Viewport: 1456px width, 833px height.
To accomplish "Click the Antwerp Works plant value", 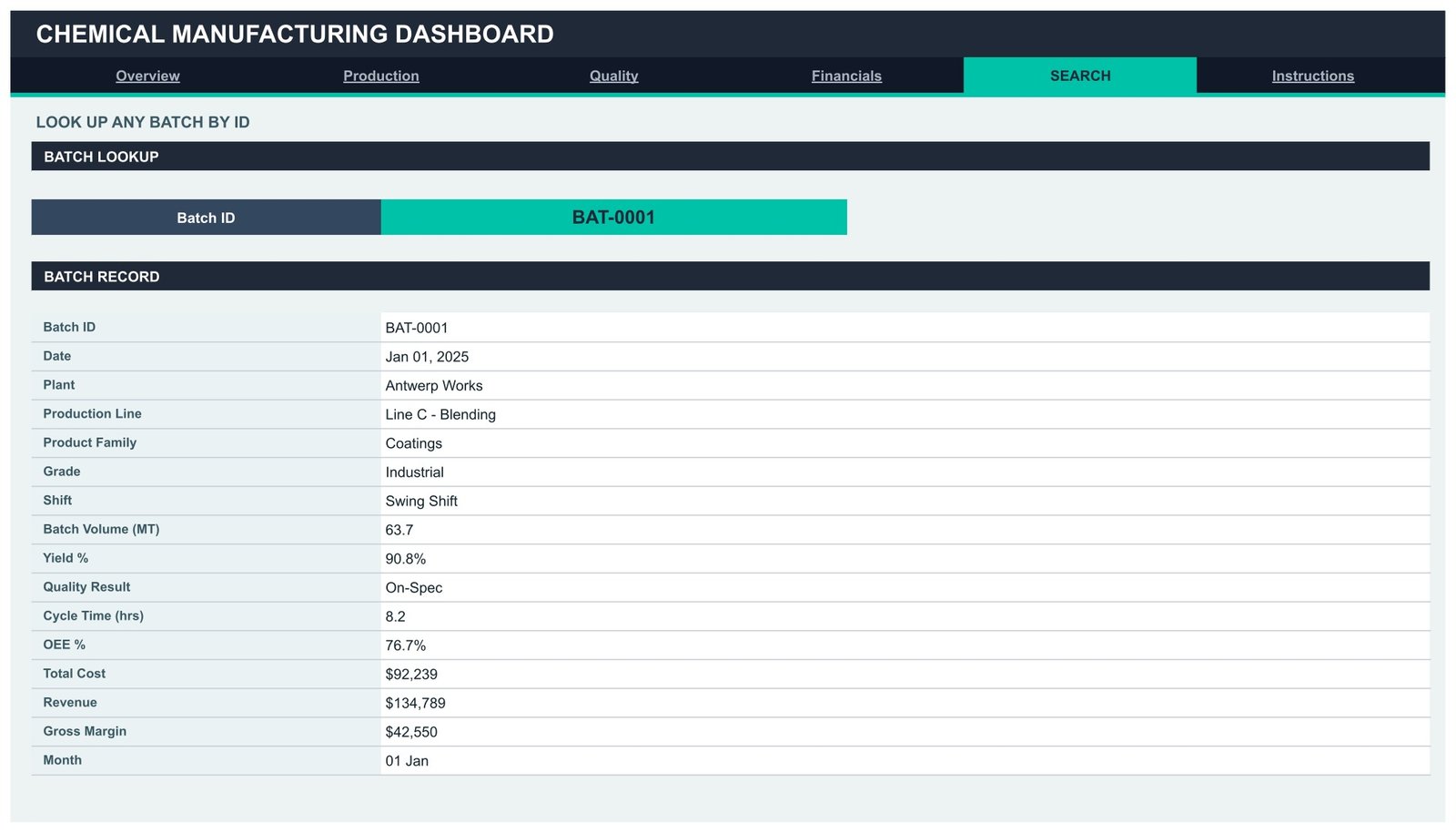I will 905,386.
